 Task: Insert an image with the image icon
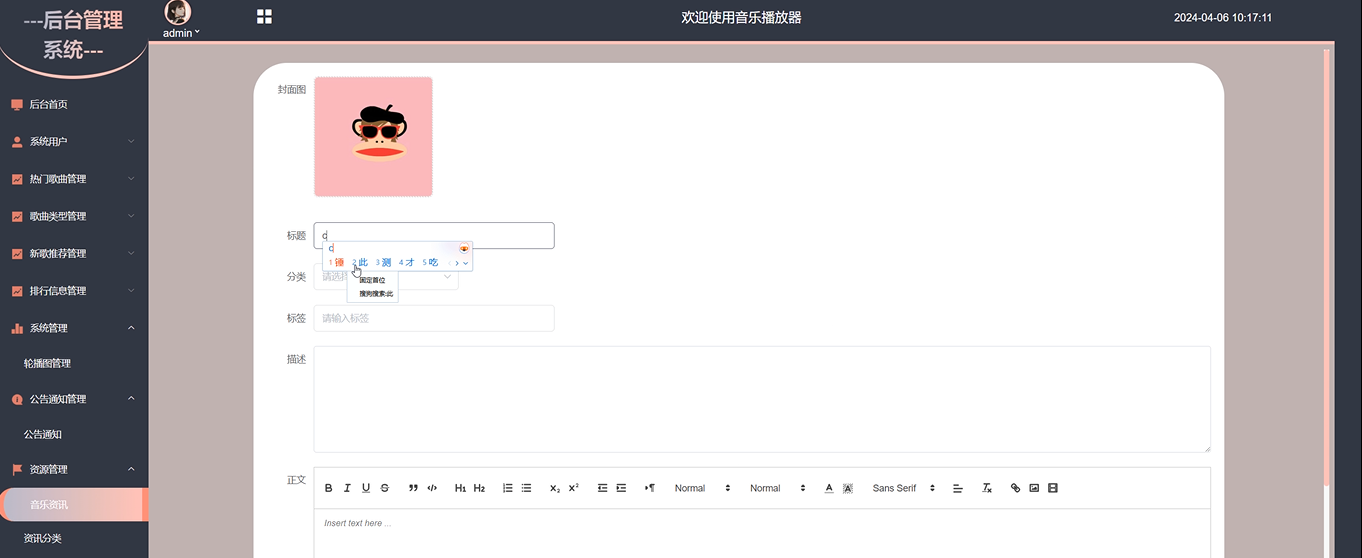point(1034,488)
